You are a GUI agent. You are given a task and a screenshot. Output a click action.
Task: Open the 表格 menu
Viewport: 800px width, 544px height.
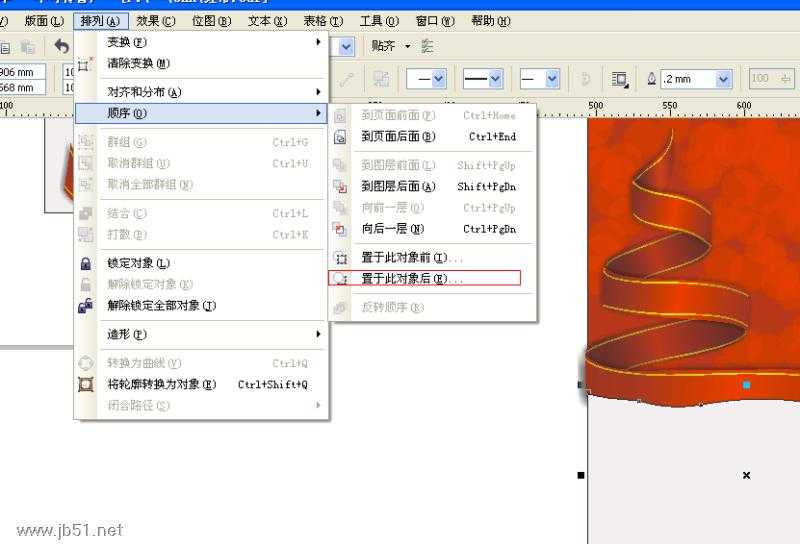tap(323, 21)
